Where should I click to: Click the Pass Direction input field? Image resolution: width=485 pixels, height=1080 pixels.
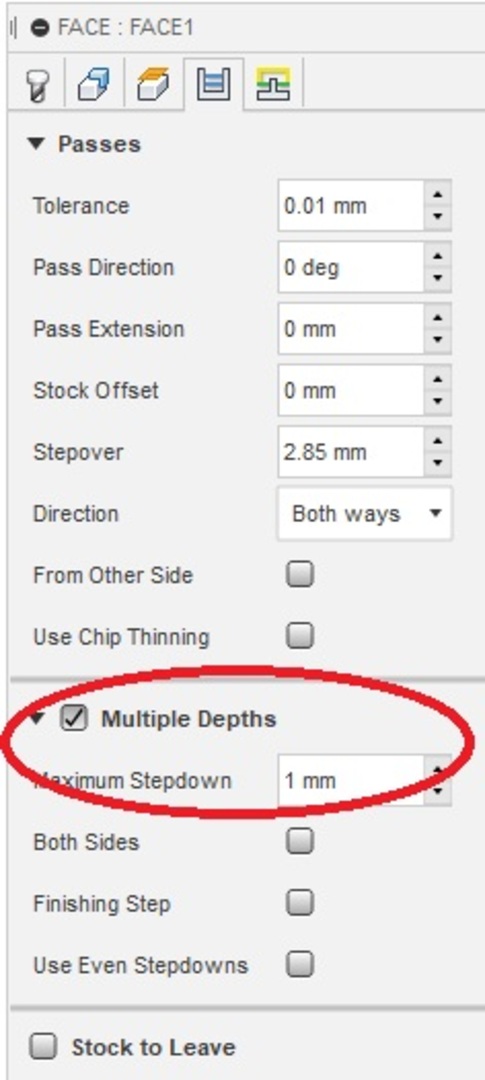click(351, 267)
